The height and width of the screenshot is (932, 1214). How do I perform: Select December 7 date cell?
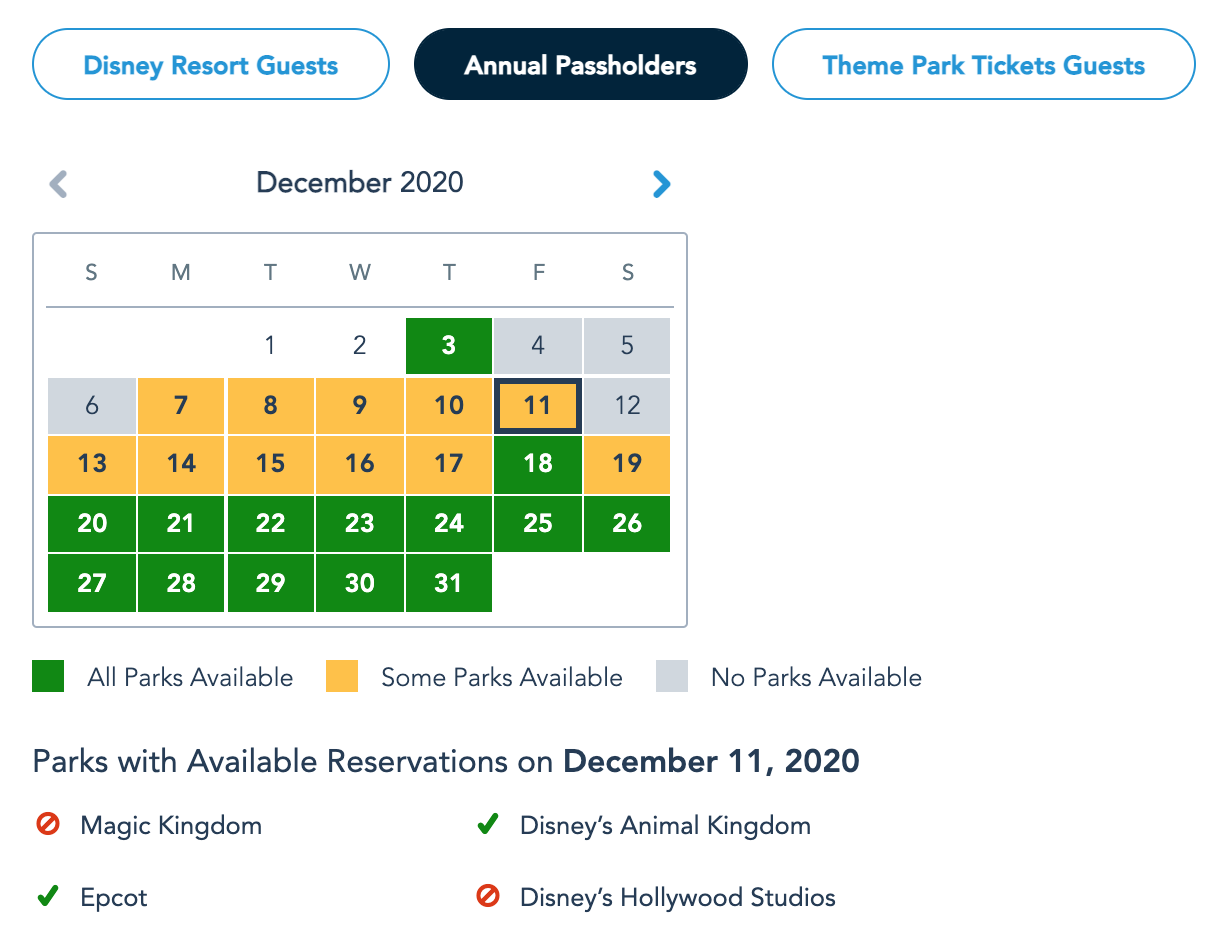click(x=181, y=405)
